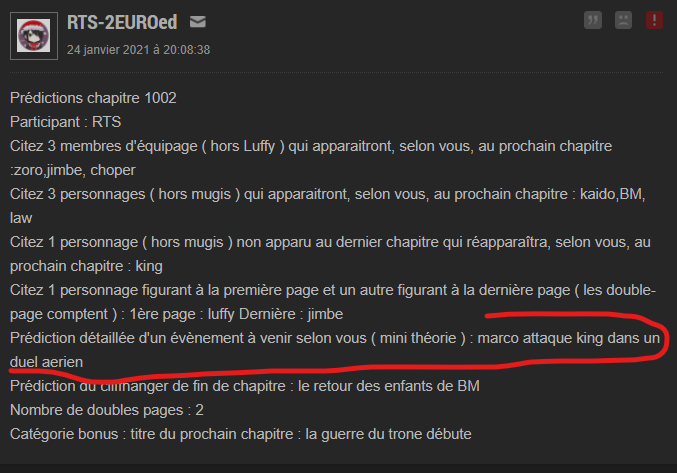Click the "Nombre de doubles pages : 2" line
Image resolution: width=677 pixels, height=473 pixels.
coord(107,410)
